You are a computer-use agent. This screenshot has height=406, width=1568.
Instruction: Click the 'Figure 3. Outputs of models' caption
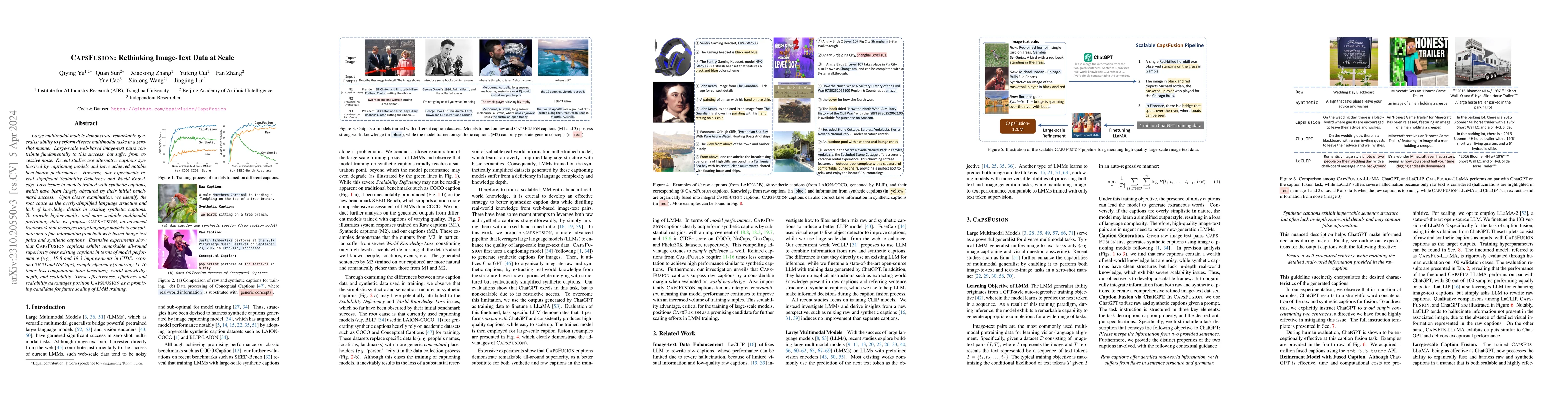[x=465, y=132]
